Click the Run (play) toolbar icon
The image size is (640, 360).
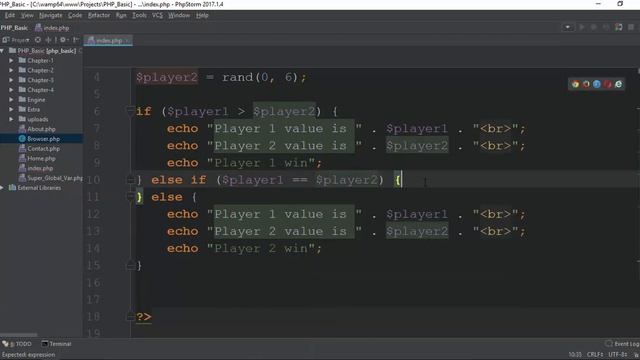582,27
